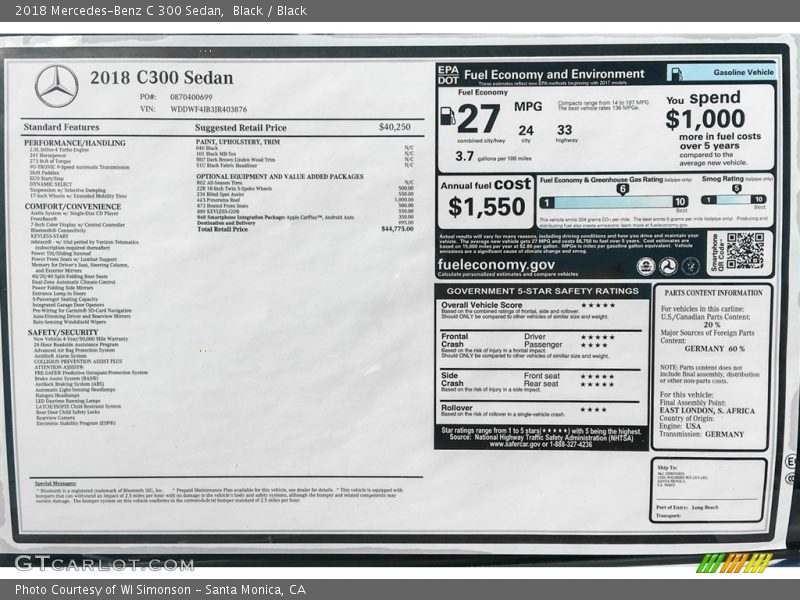Click the Rollover four-star rating
The image size is (800, 600).
coord(594,409)
